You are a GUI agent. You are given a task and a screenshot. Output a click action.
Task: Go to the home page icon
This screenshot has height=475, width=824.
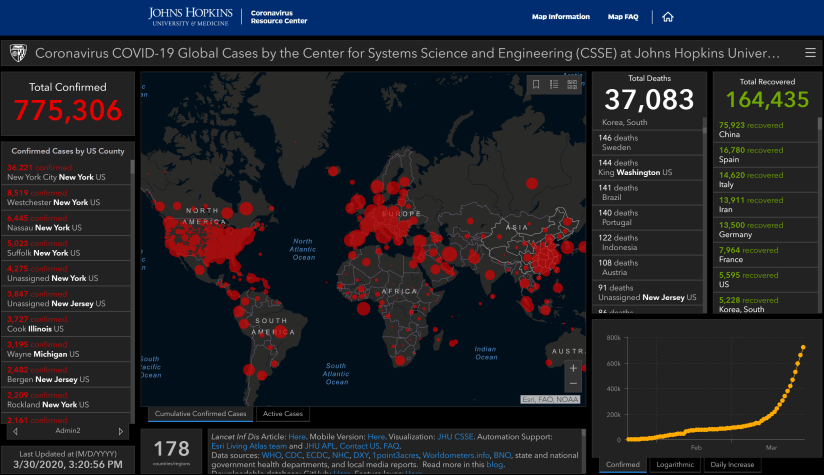click(x=667, y=17)
